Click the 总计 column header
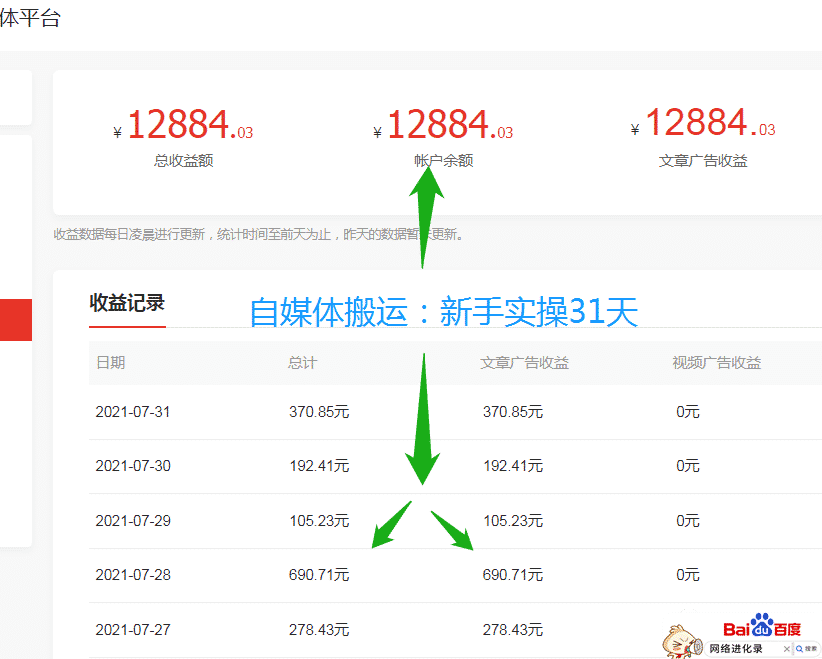The width and height of the screenshot is (822, 659). 302,363
